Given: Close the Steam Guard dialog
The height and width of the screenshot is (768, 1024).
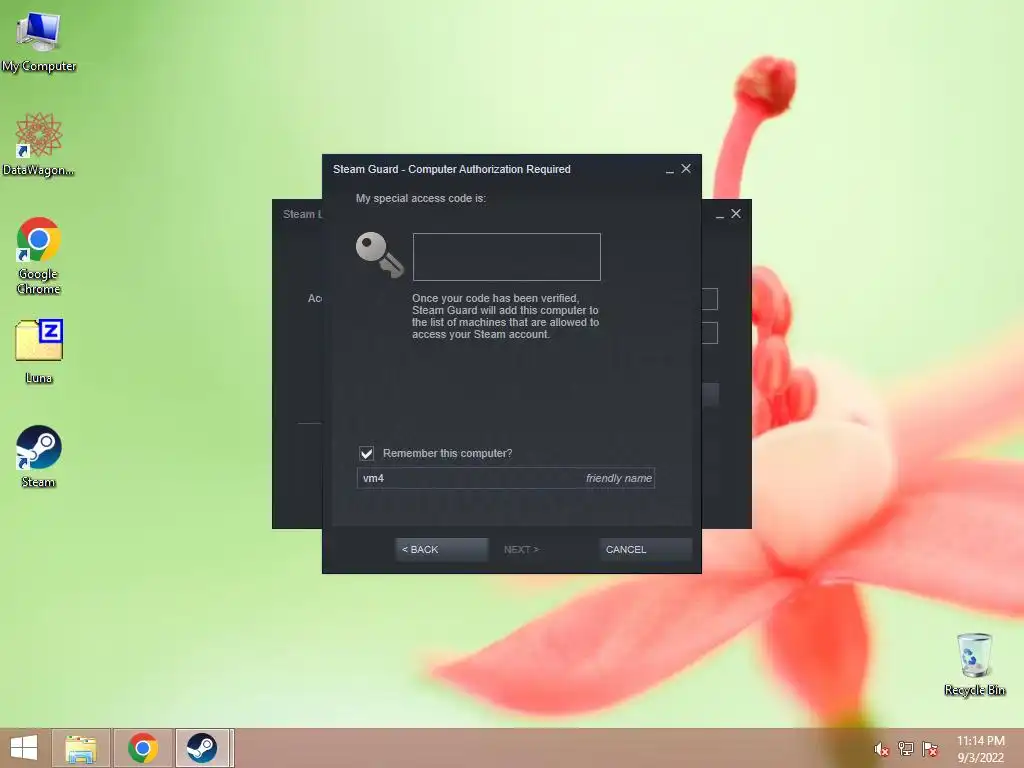Looking at the screenshot, I should click(x=686, y=168).
